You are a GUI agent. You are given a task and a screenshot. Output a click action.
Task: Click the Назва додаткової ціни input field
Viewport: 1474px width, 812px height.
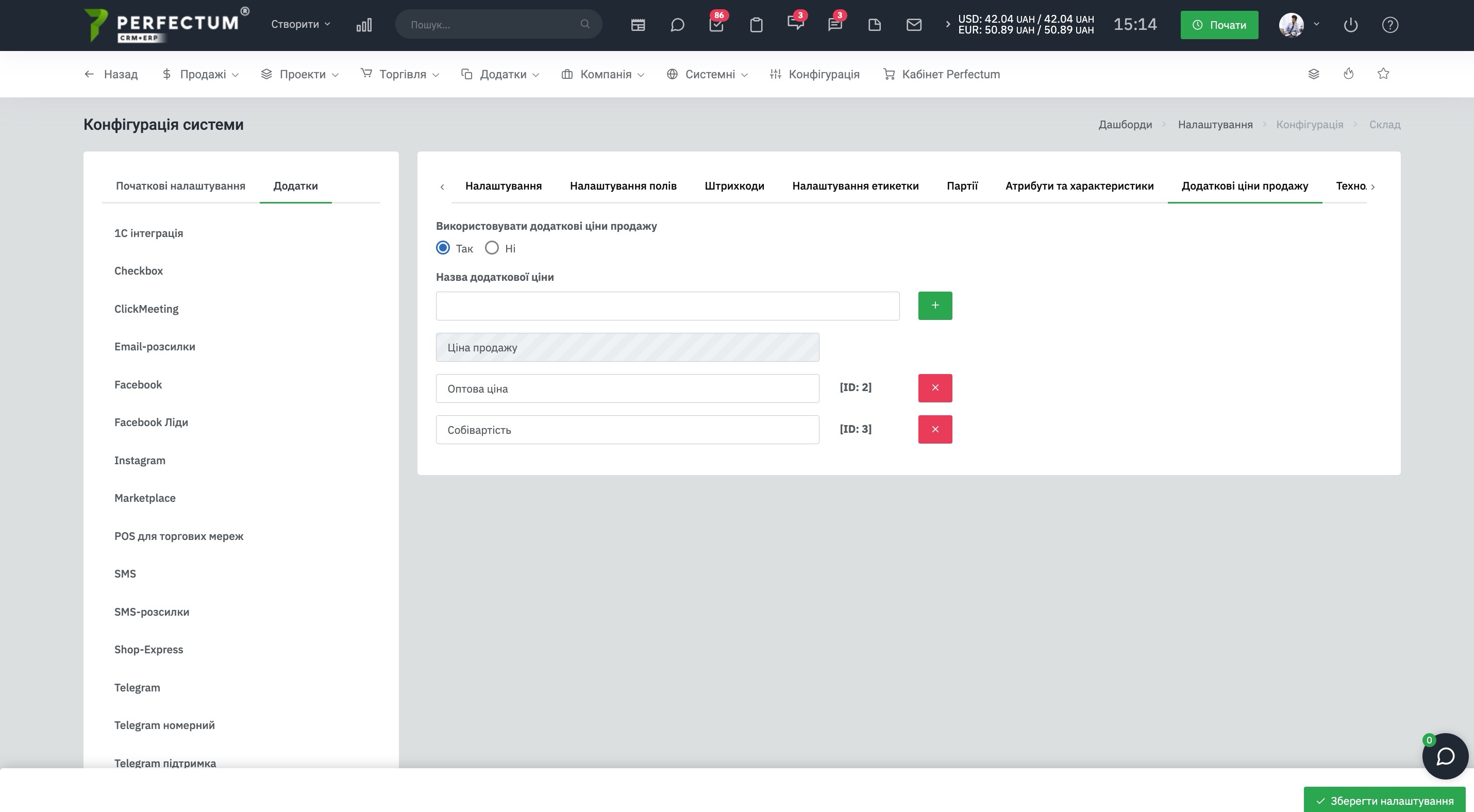[x=667, y=306]
